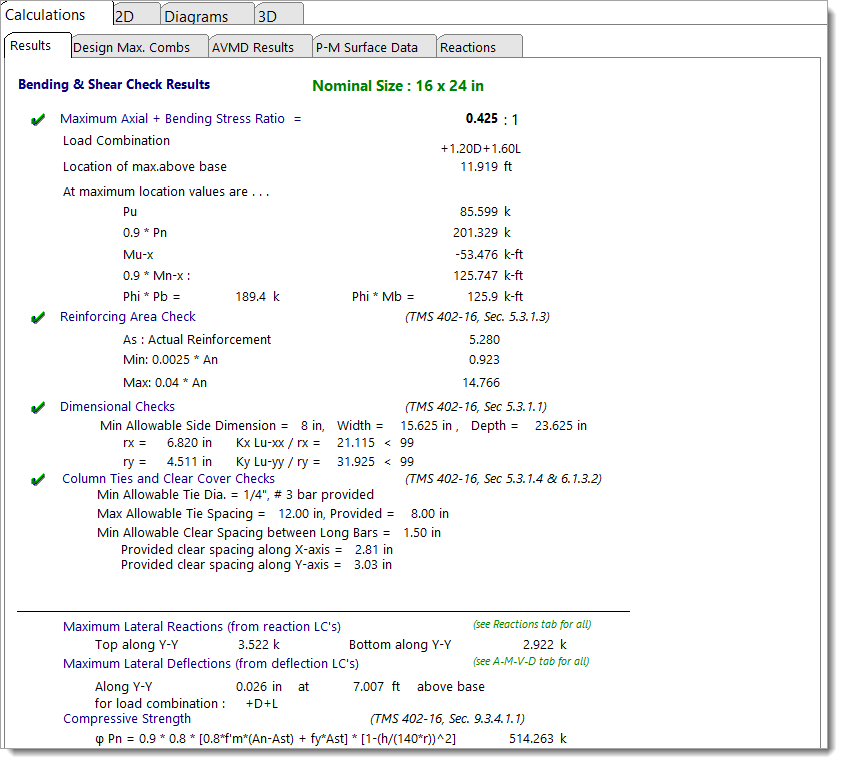
Task: Click the Nominal Size 16 x 24 in label
Action: [398, 86]
